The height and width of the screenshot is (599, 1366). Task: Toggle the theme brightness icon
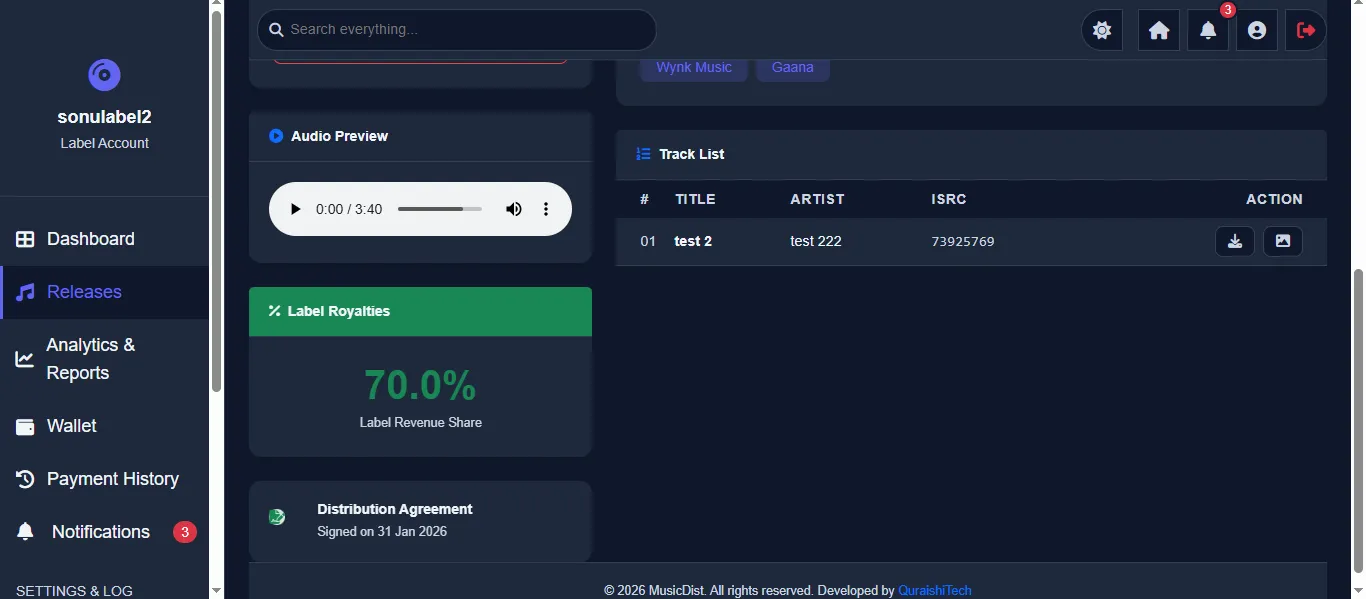coord(1102,30)
